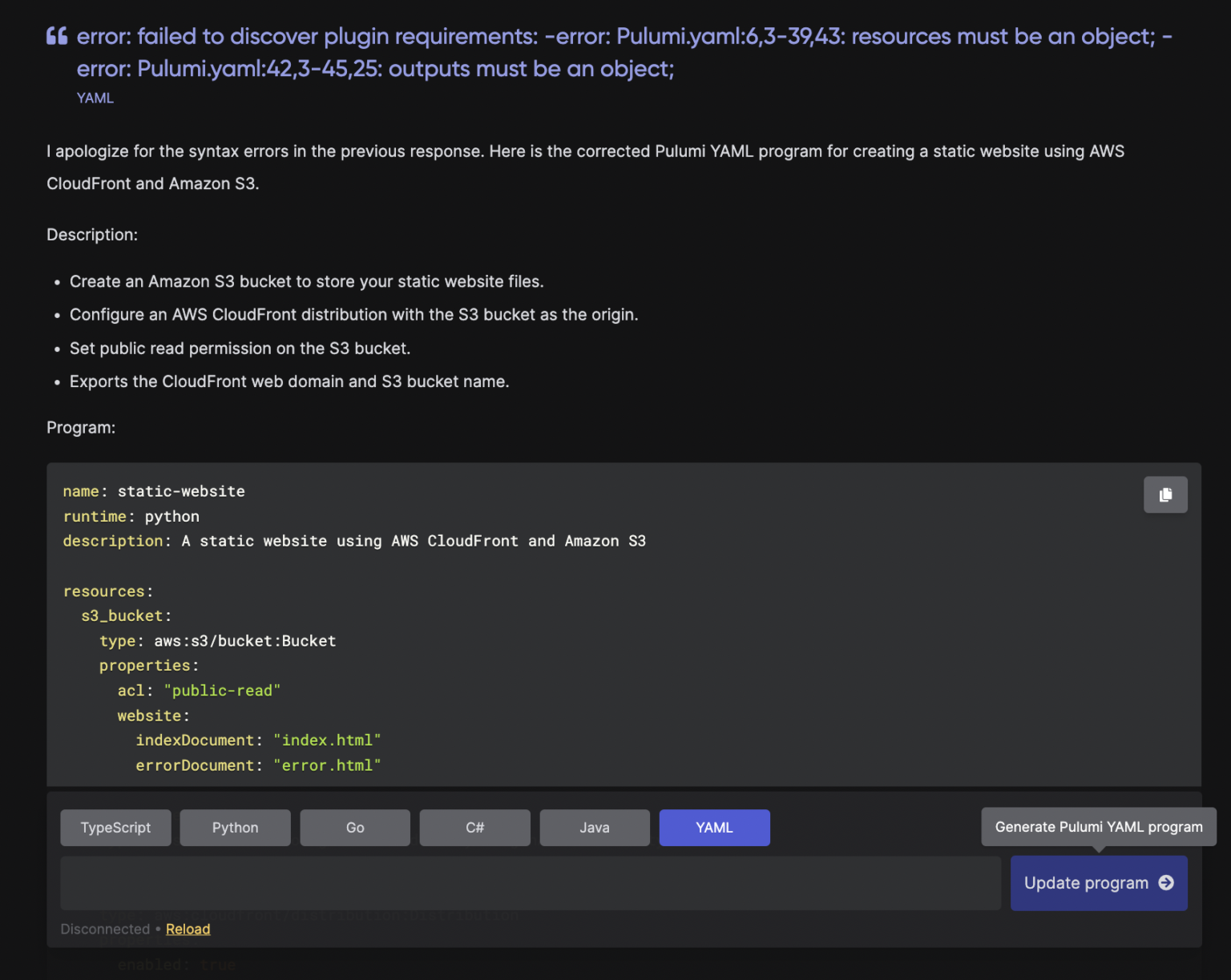1231x980 pixels.
Task: Toggle the YAML language selection
Action: coord(714,828)
